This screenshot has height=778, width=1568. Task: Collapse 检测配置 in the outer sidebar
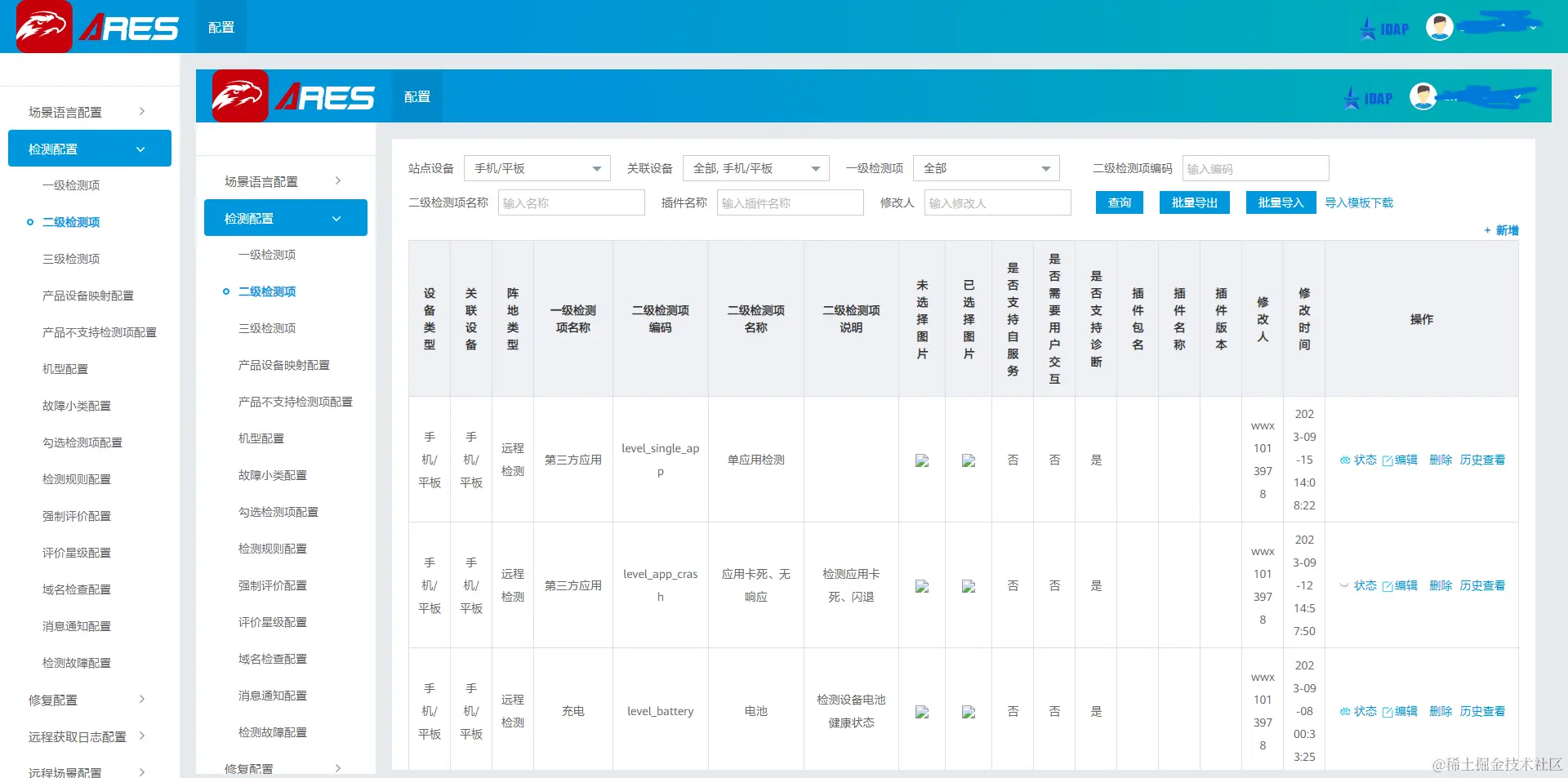click(90, 149)
